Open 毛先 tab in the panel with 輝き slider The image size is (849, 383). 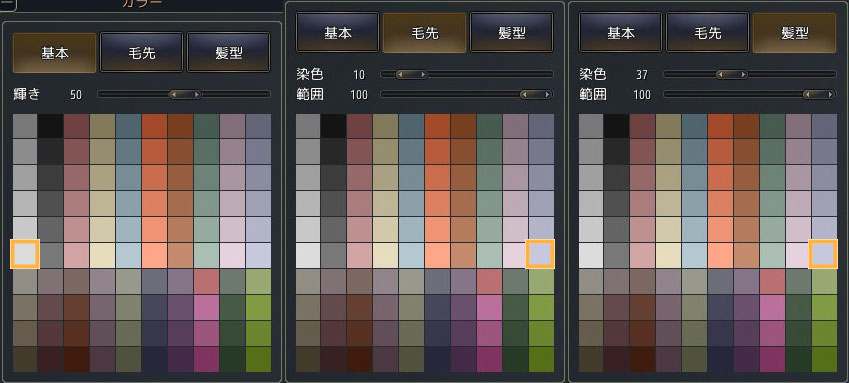click(141, 53)
